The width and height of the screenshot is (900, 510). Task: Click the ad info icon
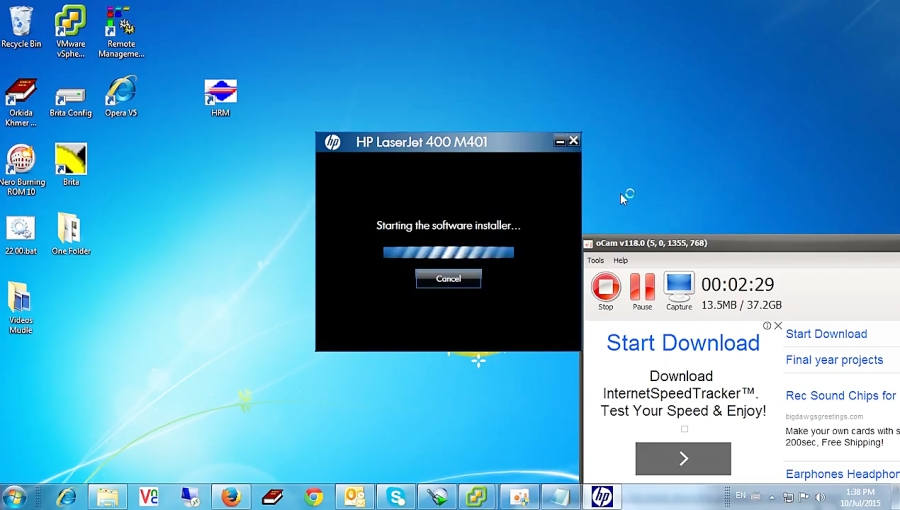(x=767, y=325)
